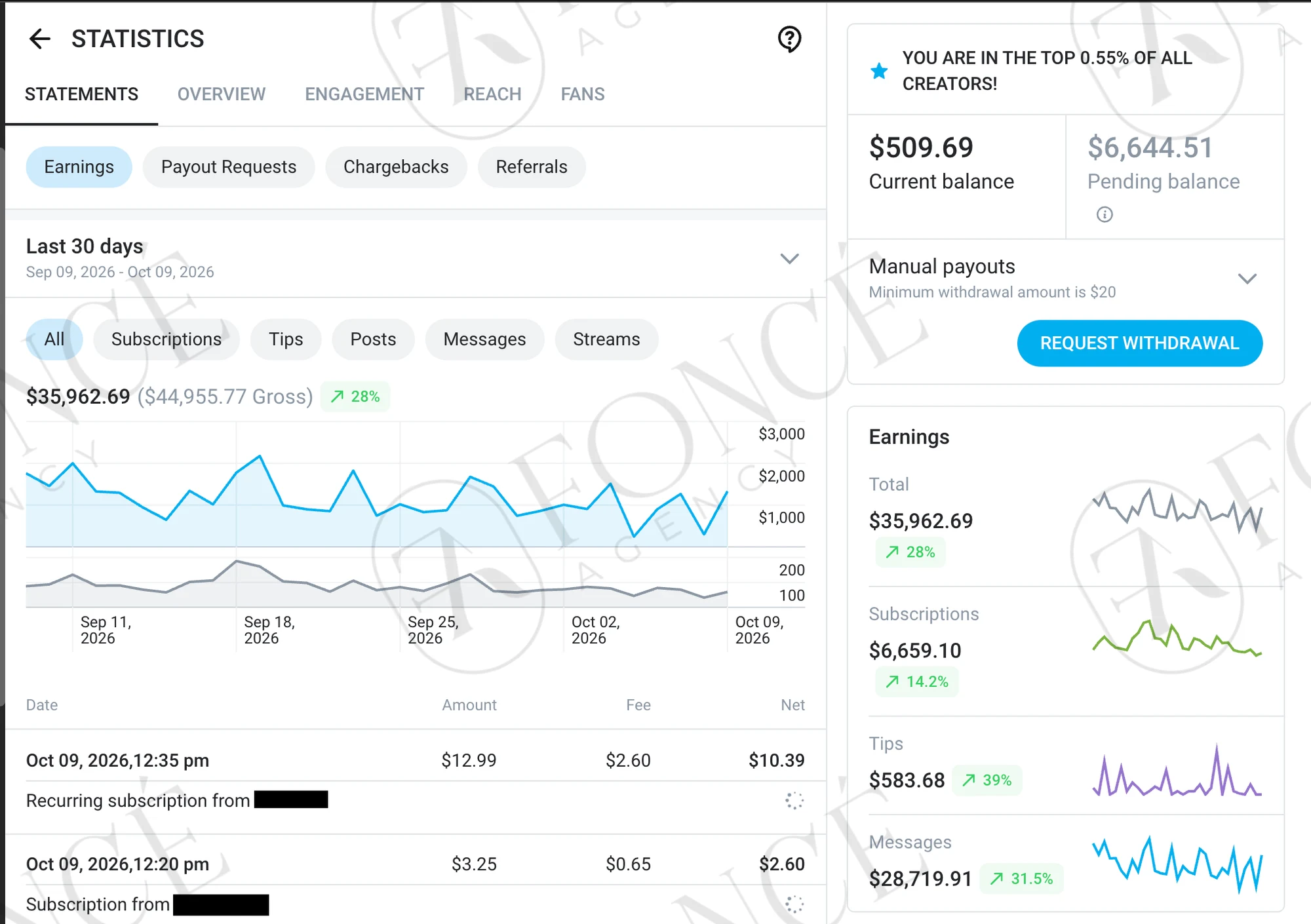Viewport: 1311px width, 924px height.
Task: Click the blue star icon
Action: 879,70
